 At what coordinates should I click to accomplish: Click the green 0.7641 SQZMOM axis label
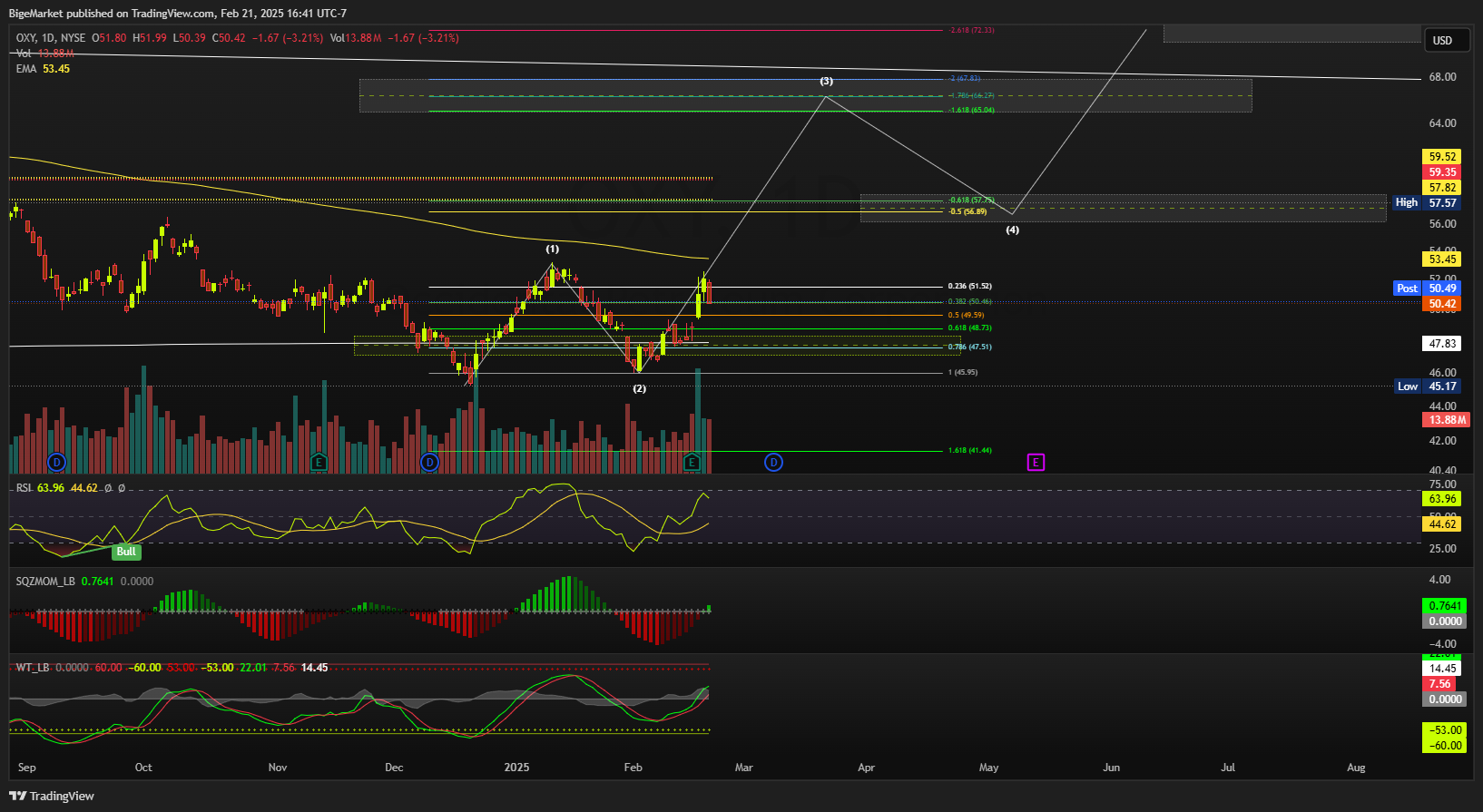pos(1442,606)
